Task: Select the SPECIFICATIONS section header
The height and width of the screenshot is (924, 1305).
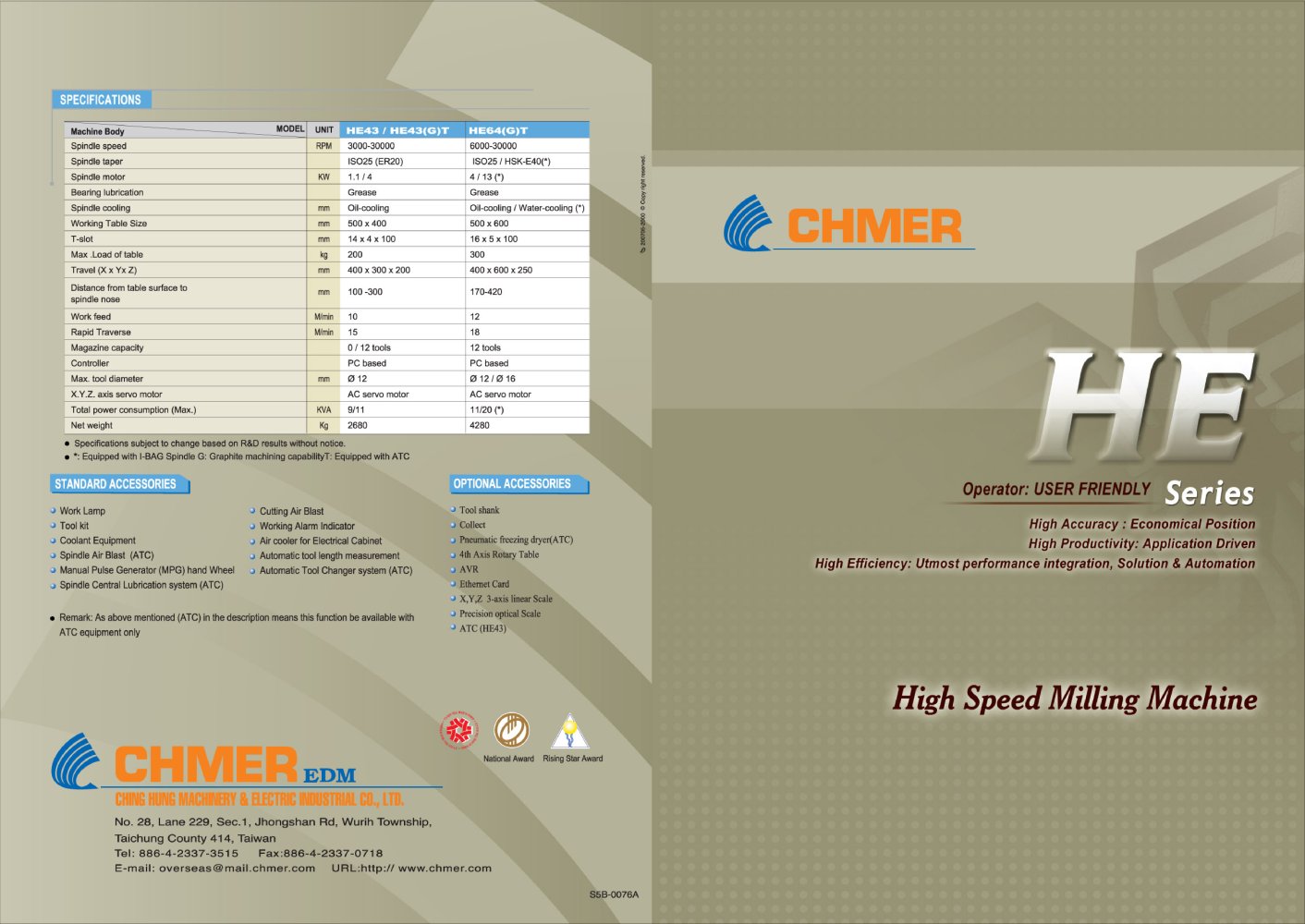Action: click(101, 100)
